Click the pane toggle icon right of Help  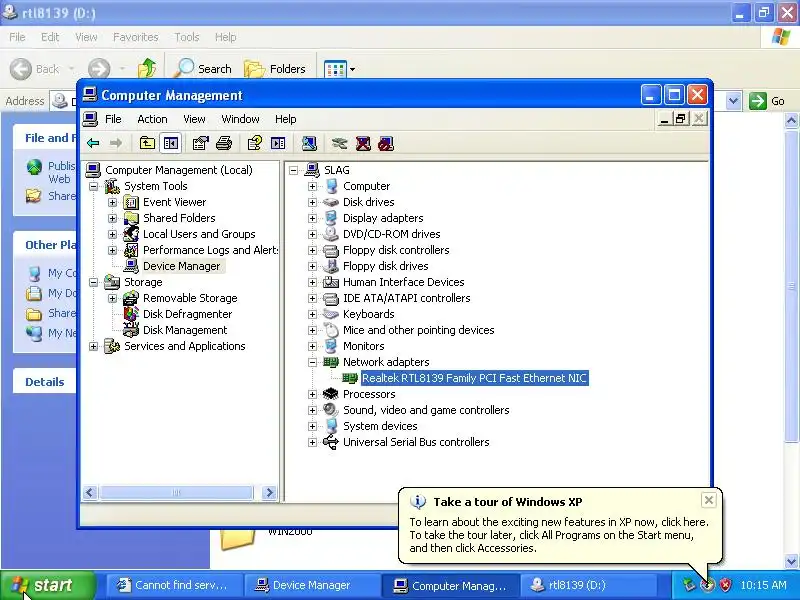click(278, 143)
